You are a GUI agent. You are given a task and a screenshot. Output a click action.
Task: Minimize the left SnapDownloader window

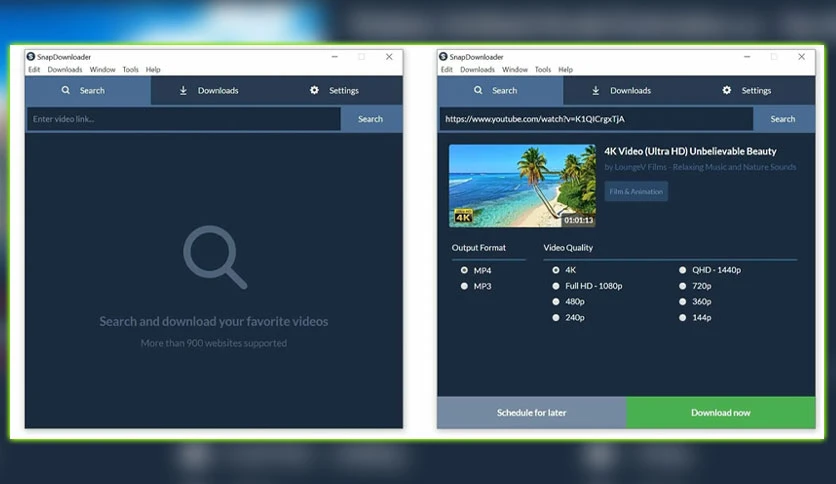click(334, 57)
